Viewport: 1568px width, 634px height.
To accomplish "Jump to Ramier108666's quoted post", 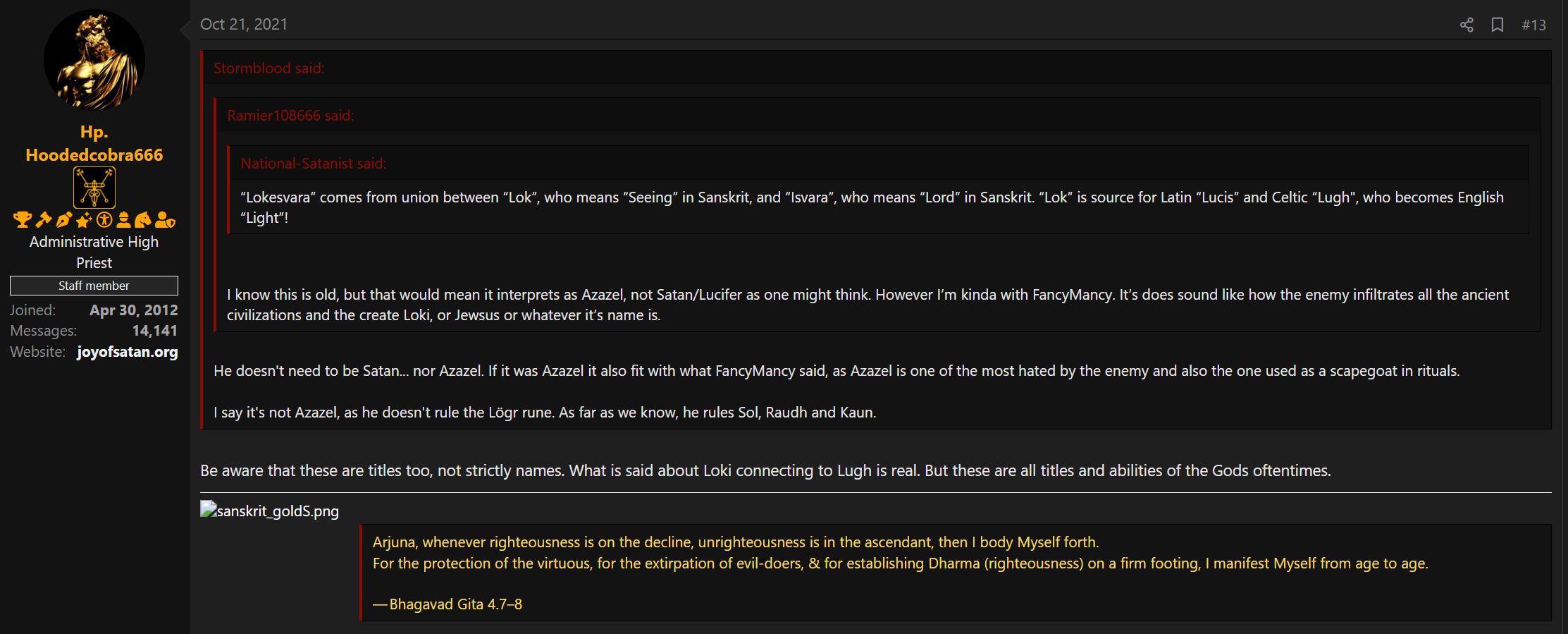I will tap(290, 116).
